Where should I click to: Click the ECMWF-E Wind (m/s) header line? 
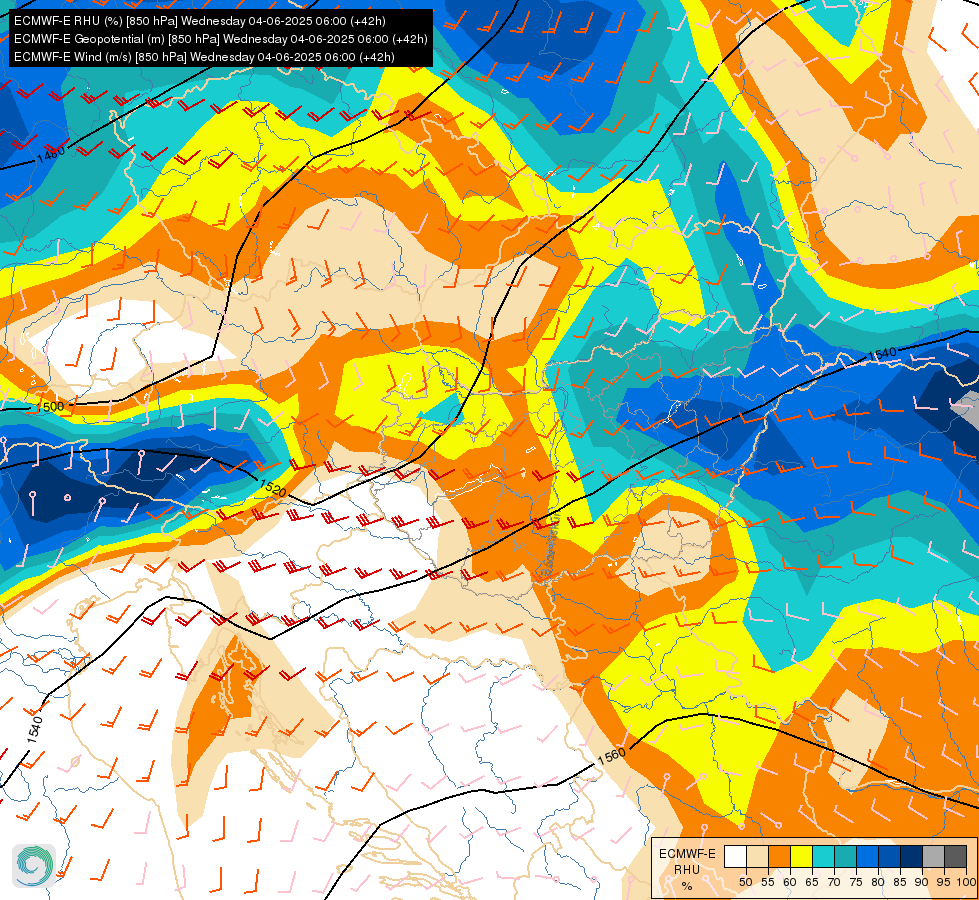tap(204, 57)
